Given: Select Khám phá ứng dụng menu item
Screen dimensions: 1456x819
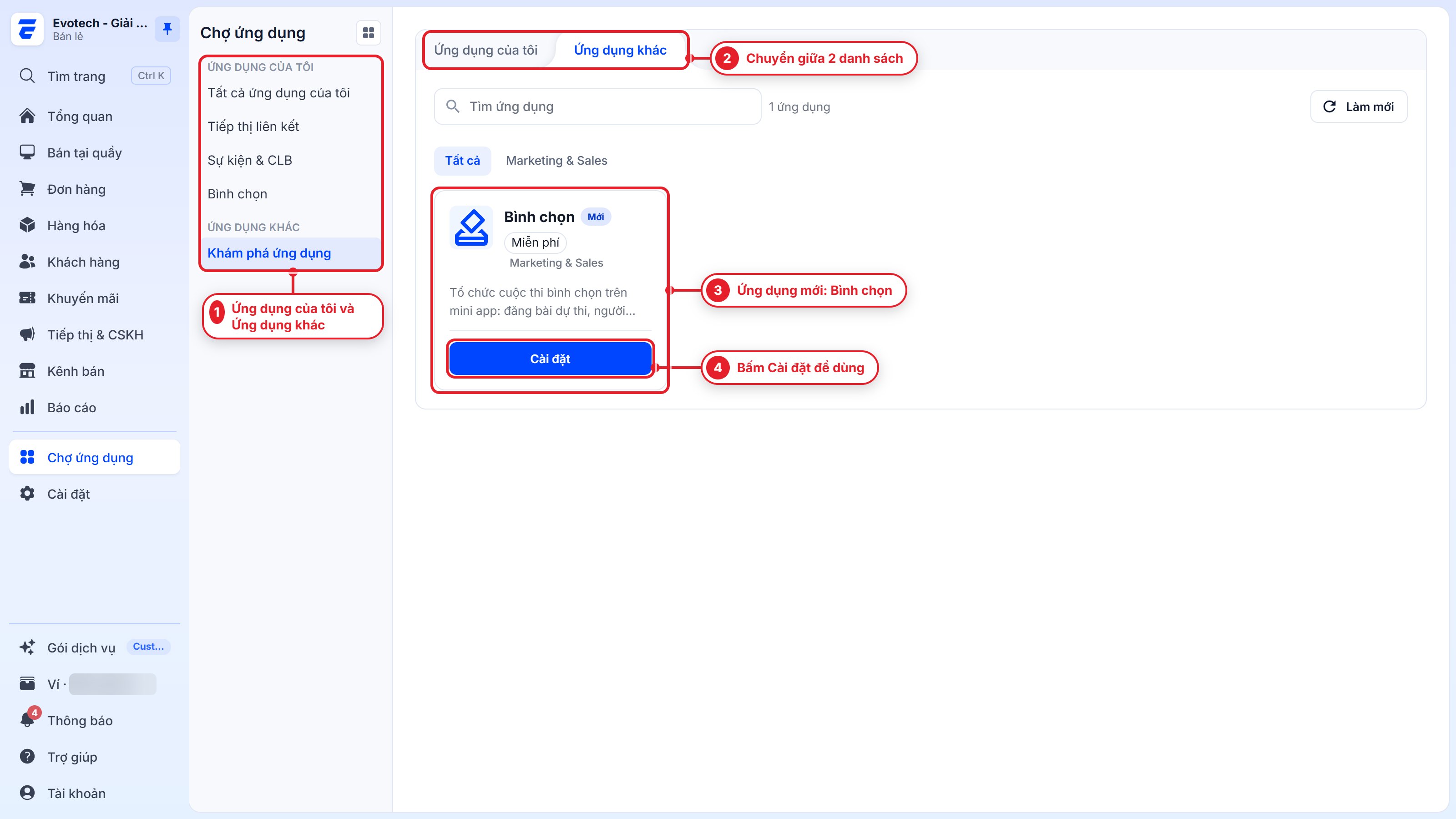Looking at the screenshot, I should click(x=291, y=253).
